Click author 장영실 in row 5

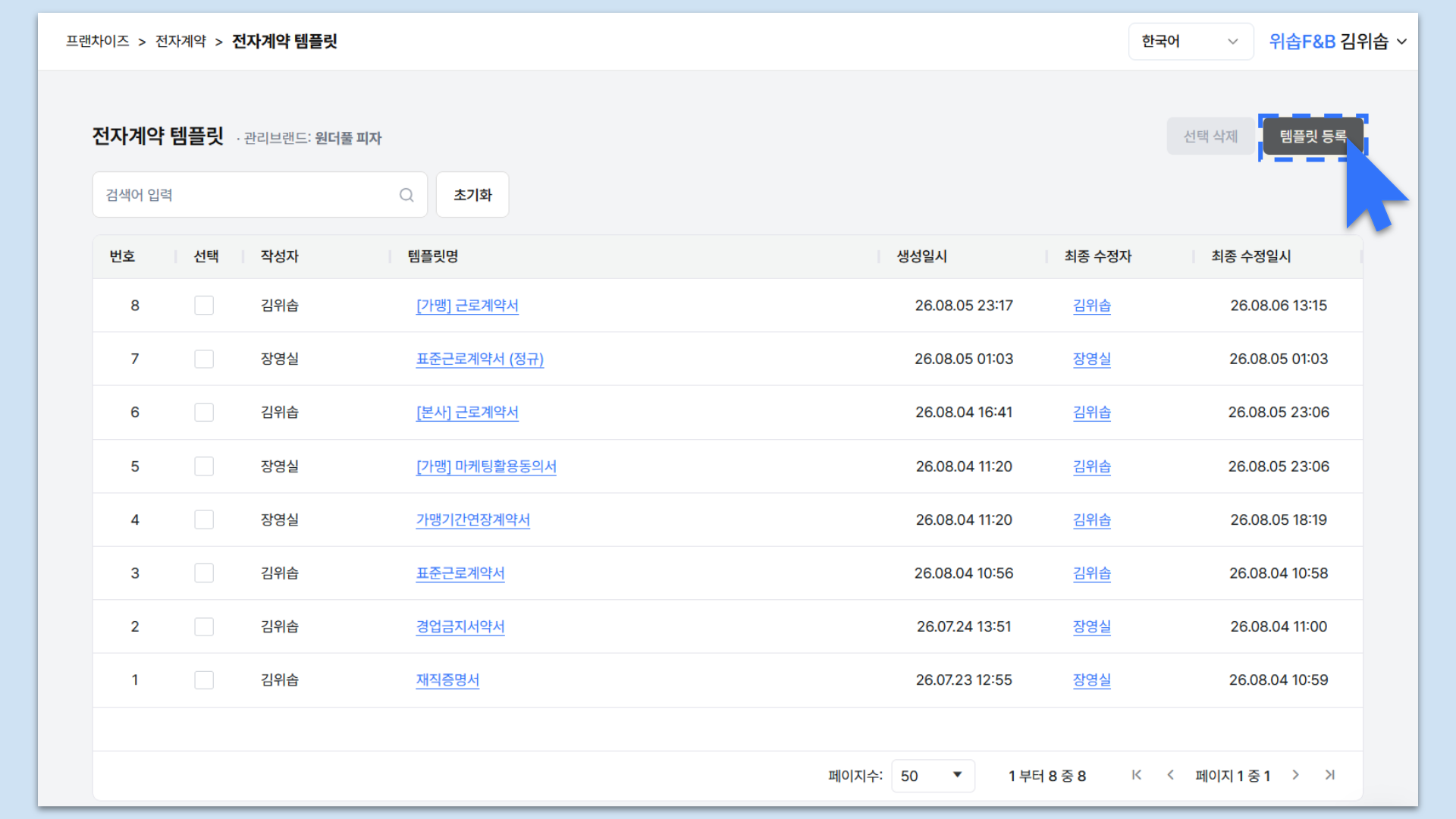pos(280,466)
